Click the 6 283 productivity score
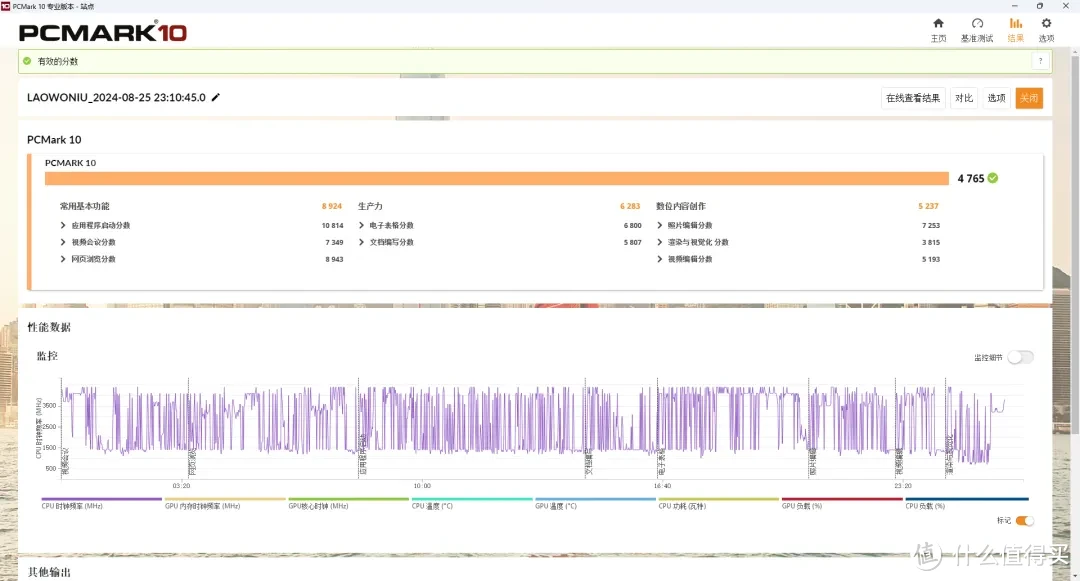Viewport: 1080px width, 581px height. [x=630, y=206]
